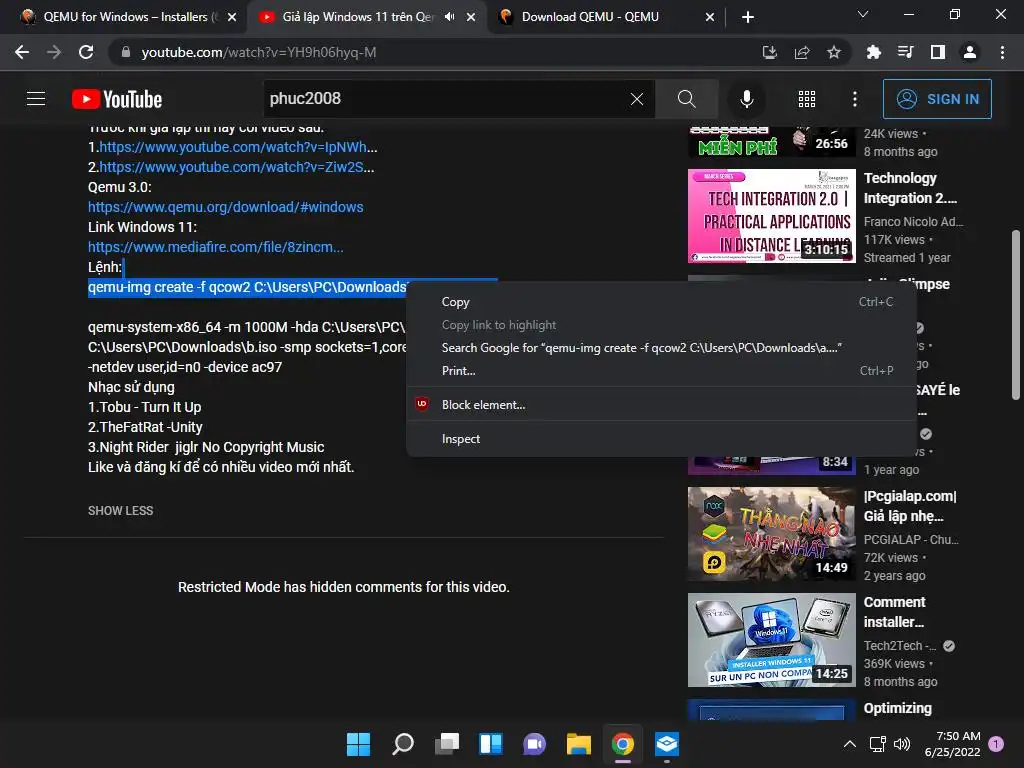Open Windows 11 installer 14:25 thumbnail

(771, 640)
